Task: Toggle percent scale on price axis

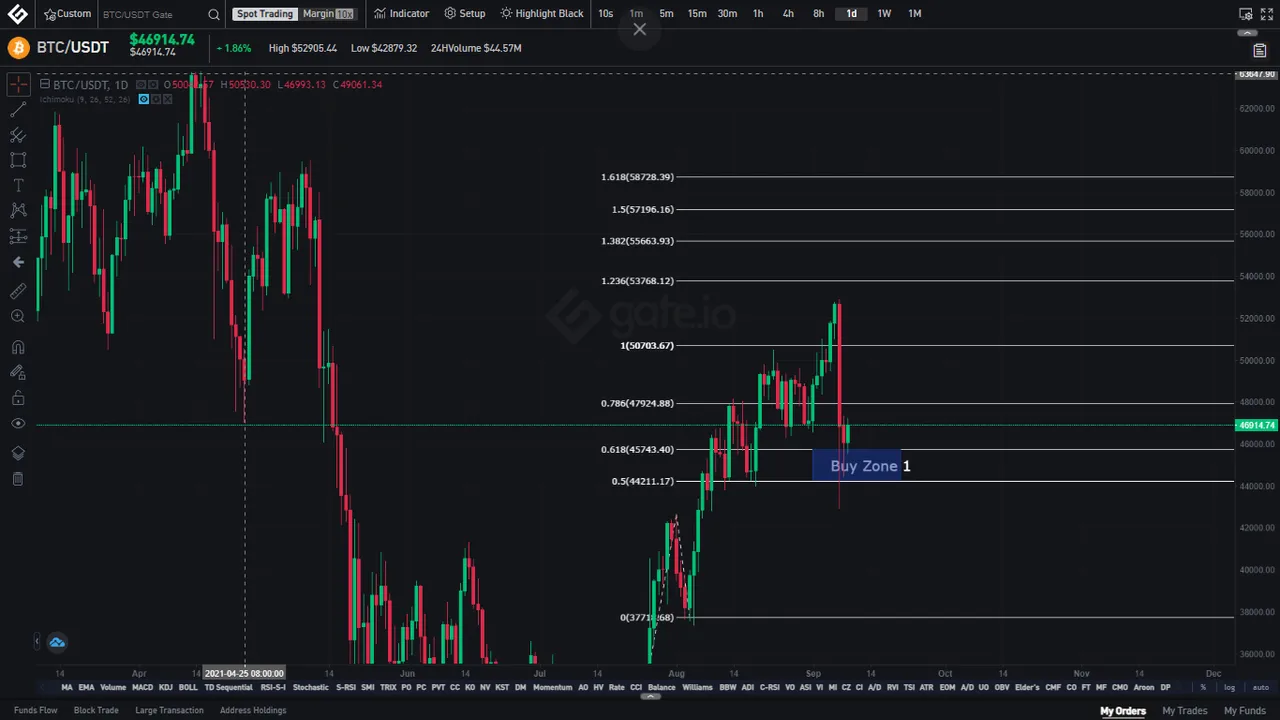Action: (1203, 687)
